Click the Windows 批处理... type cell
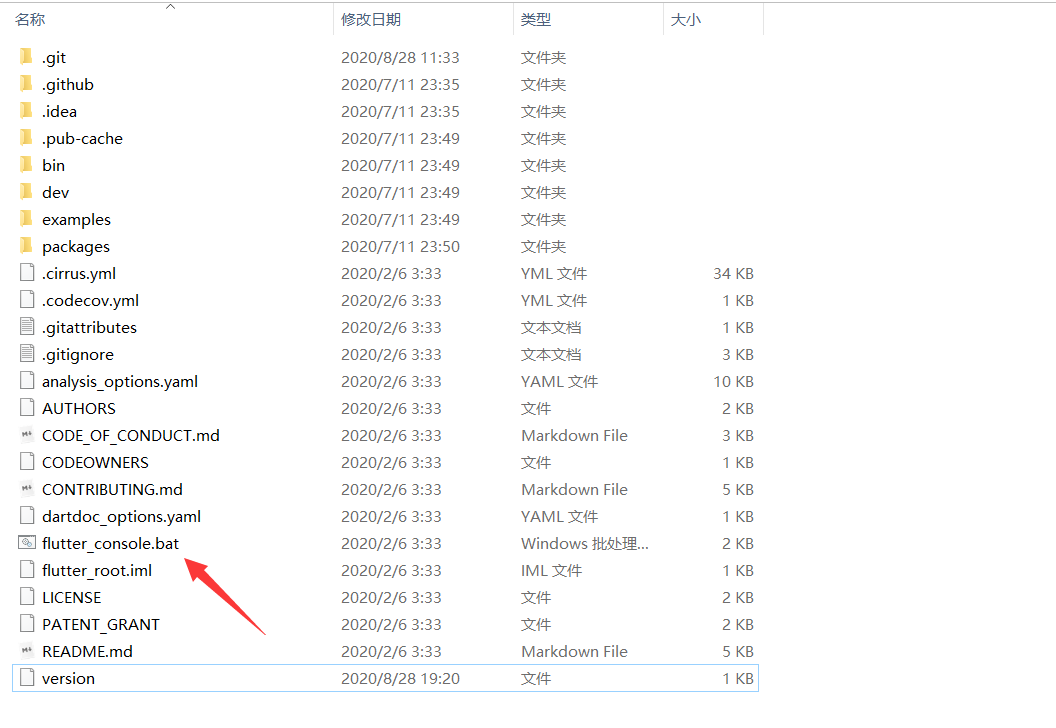Image resolution: width=1056 pixels, height=728 pixels. click(x=585, y=543)
